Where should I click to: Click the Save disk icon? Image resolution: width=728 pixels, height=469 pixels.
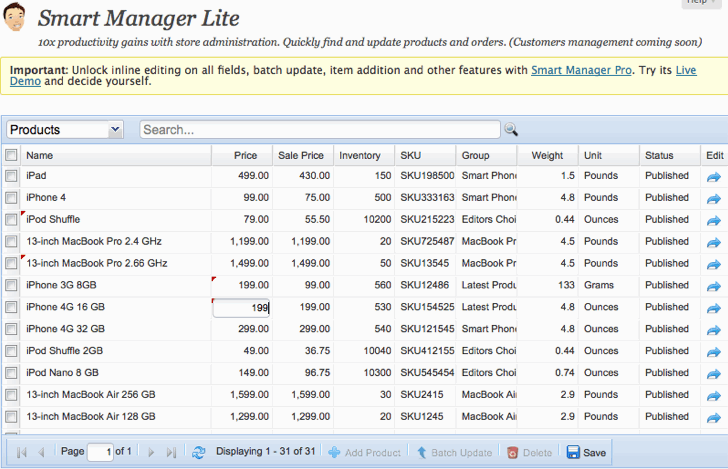[x=573, y=452]
